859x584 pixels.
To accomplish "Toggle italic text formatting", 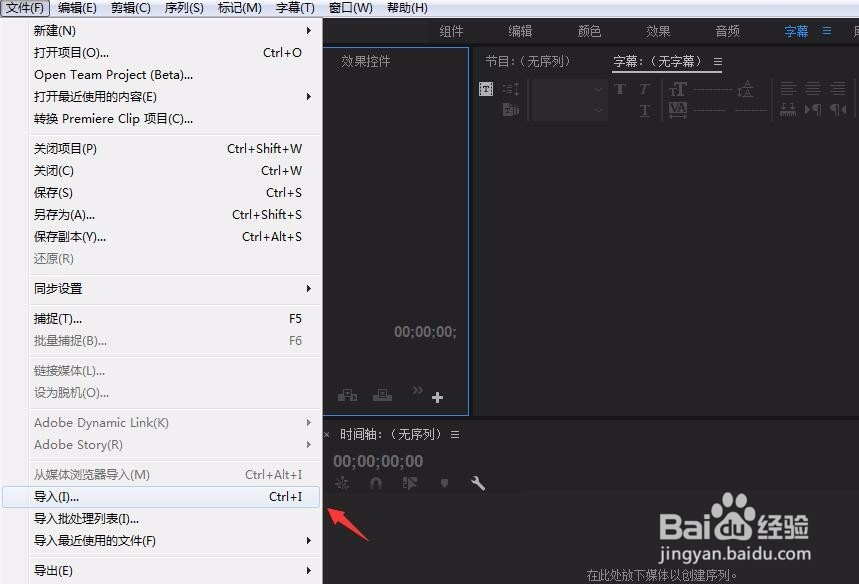I will point(645,89).
